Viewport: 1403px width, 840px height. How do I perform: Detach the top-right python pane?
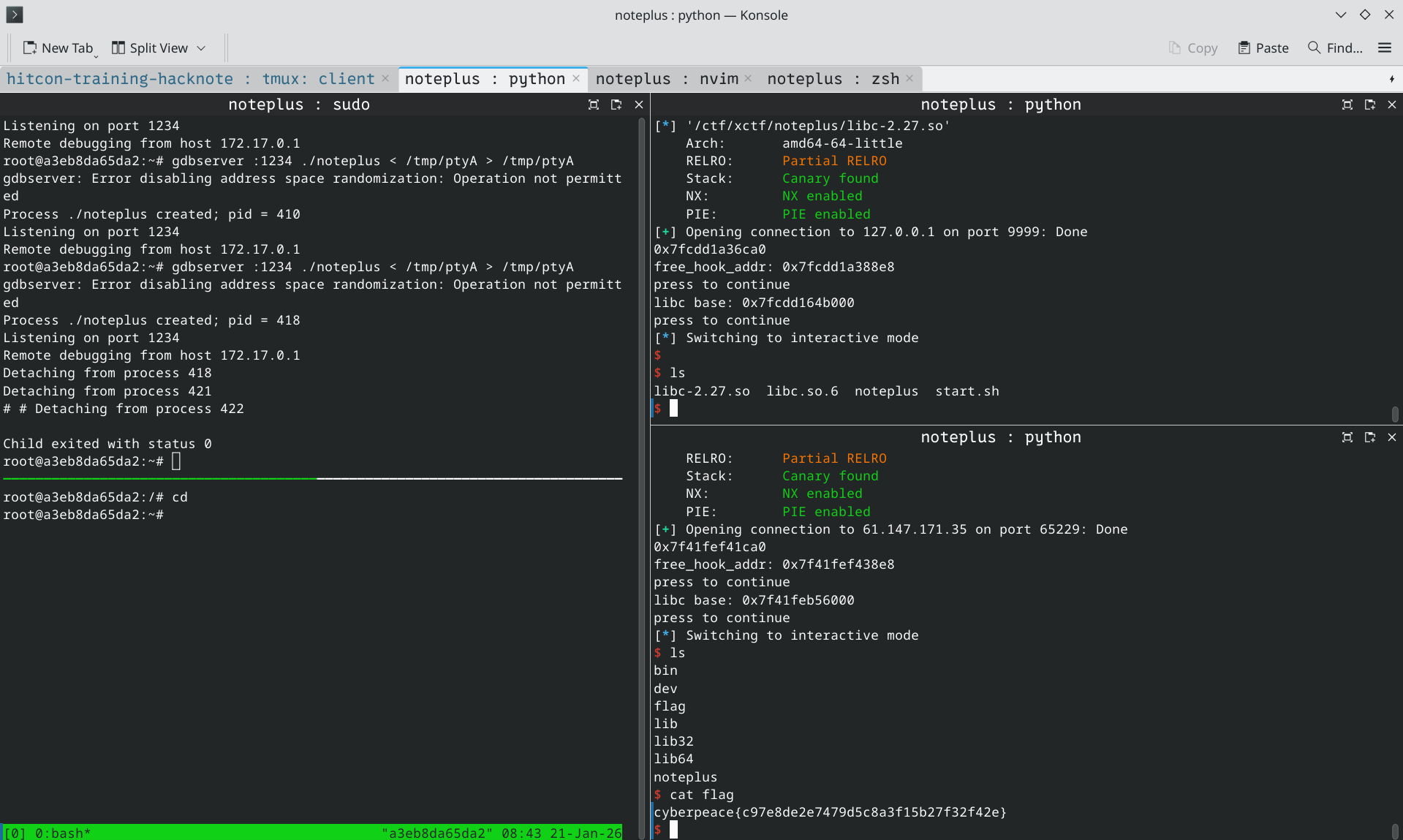1370,105
